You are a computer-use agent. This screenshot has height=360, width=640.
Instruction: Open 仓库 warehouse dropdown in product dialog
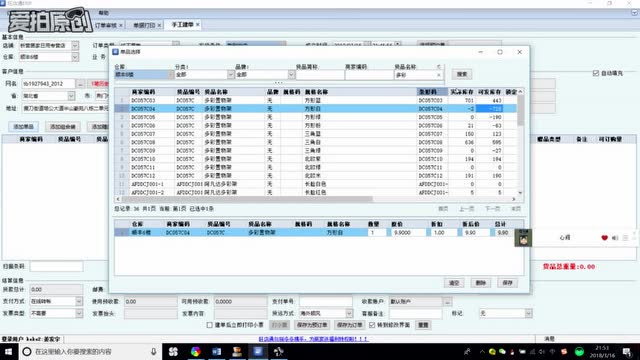pyautogui.click(x=171, y=75)
